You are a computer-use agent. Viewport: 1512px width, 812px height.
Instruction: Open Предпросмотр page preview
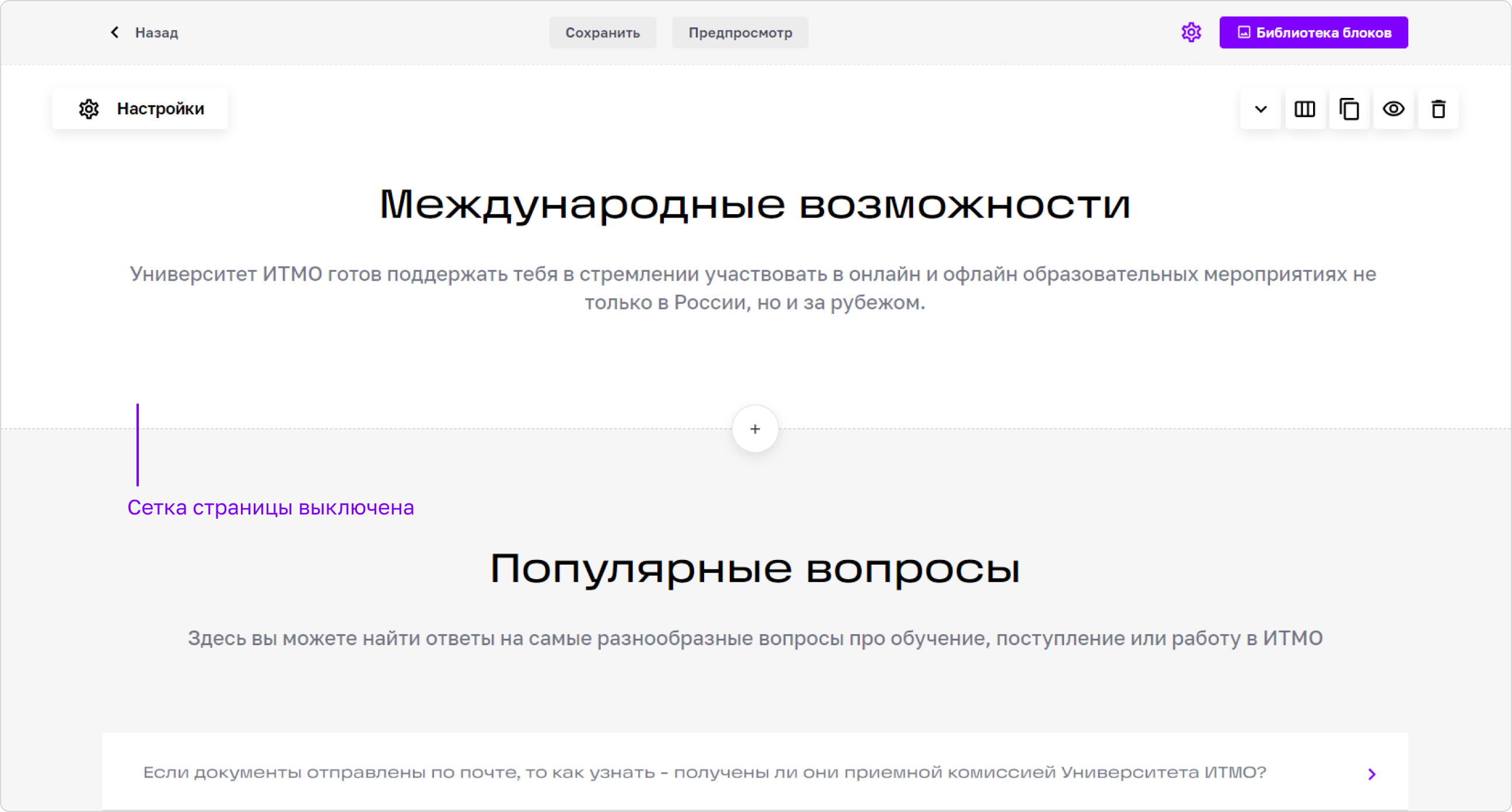(740, 32)
